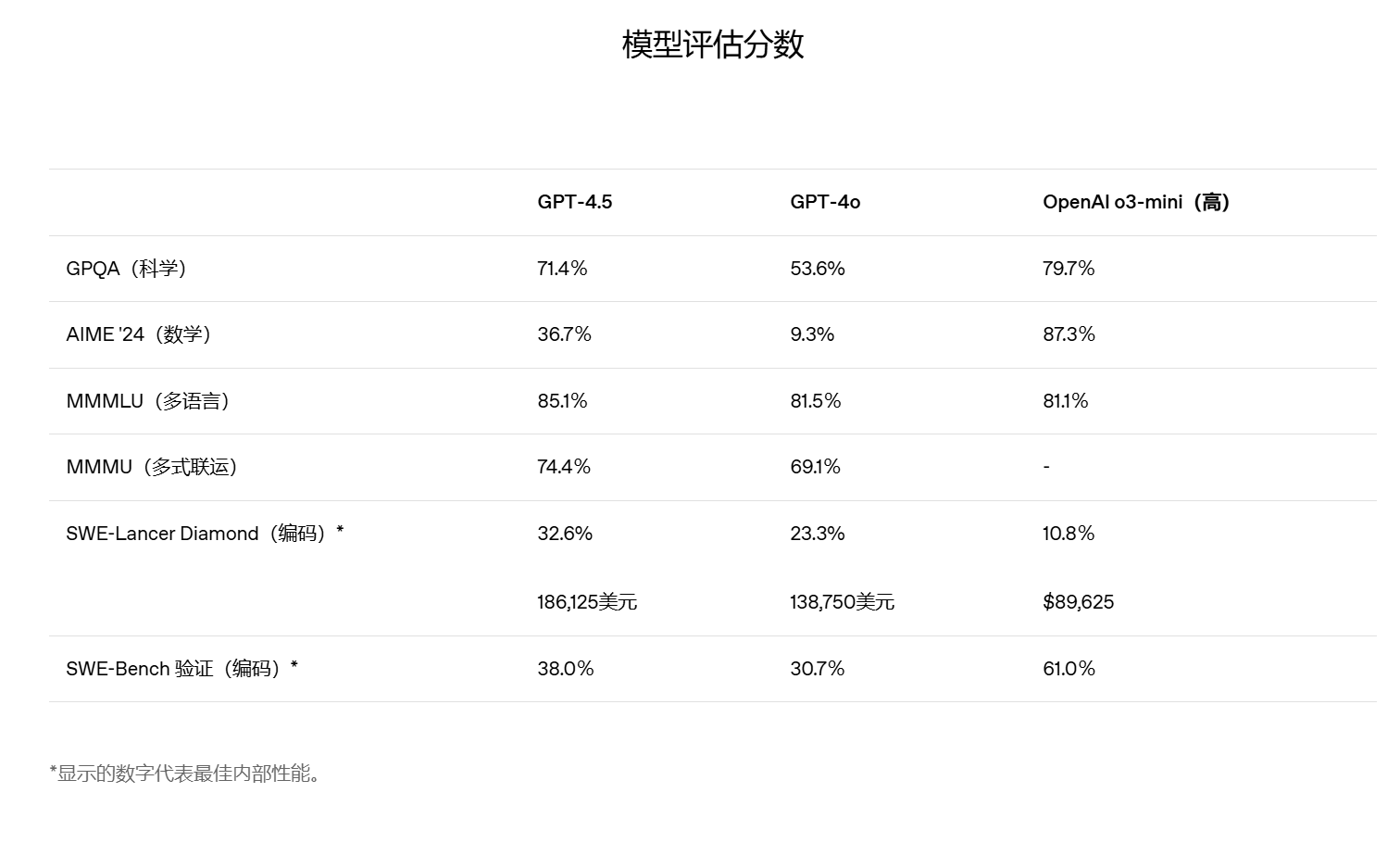1400x843 pixels.
Task: Click the 61.0% SWE-Bench score cell
Action: (1069, 669)
